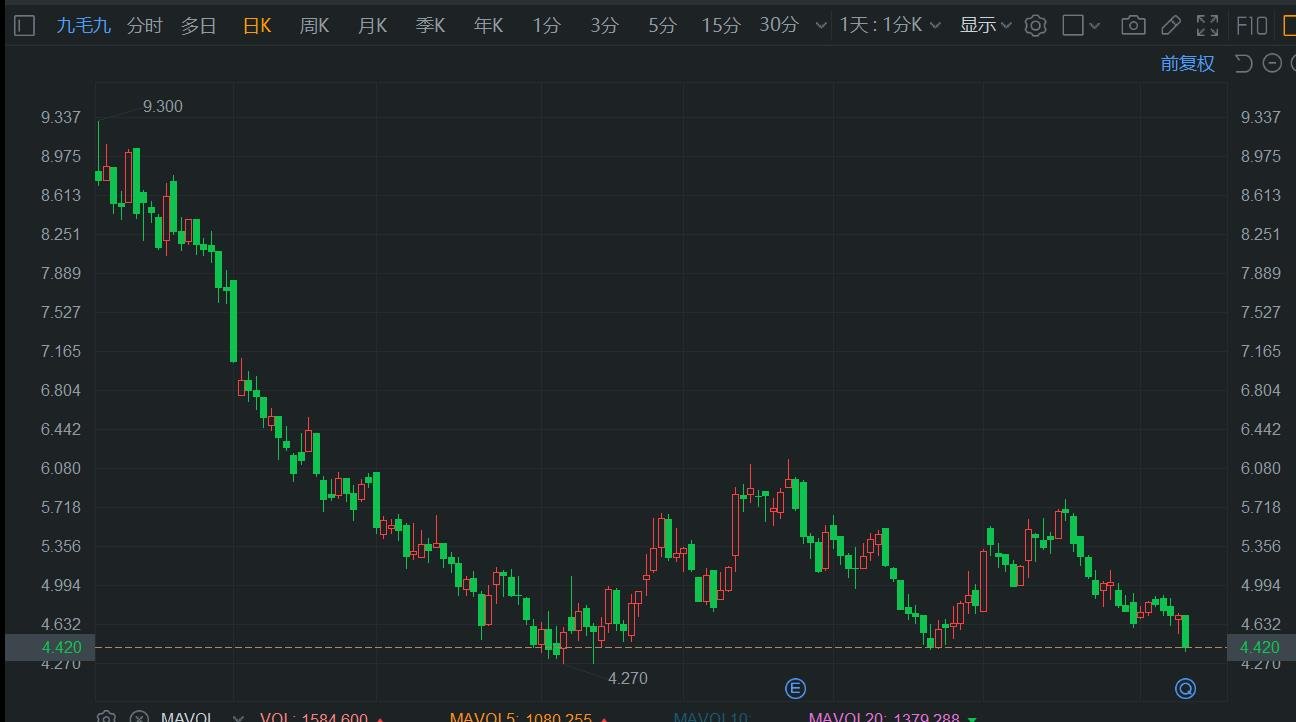Click the circled minus zoom-out icon
This screenshot has height=722, width=1296.
[x=1272, y=64]
